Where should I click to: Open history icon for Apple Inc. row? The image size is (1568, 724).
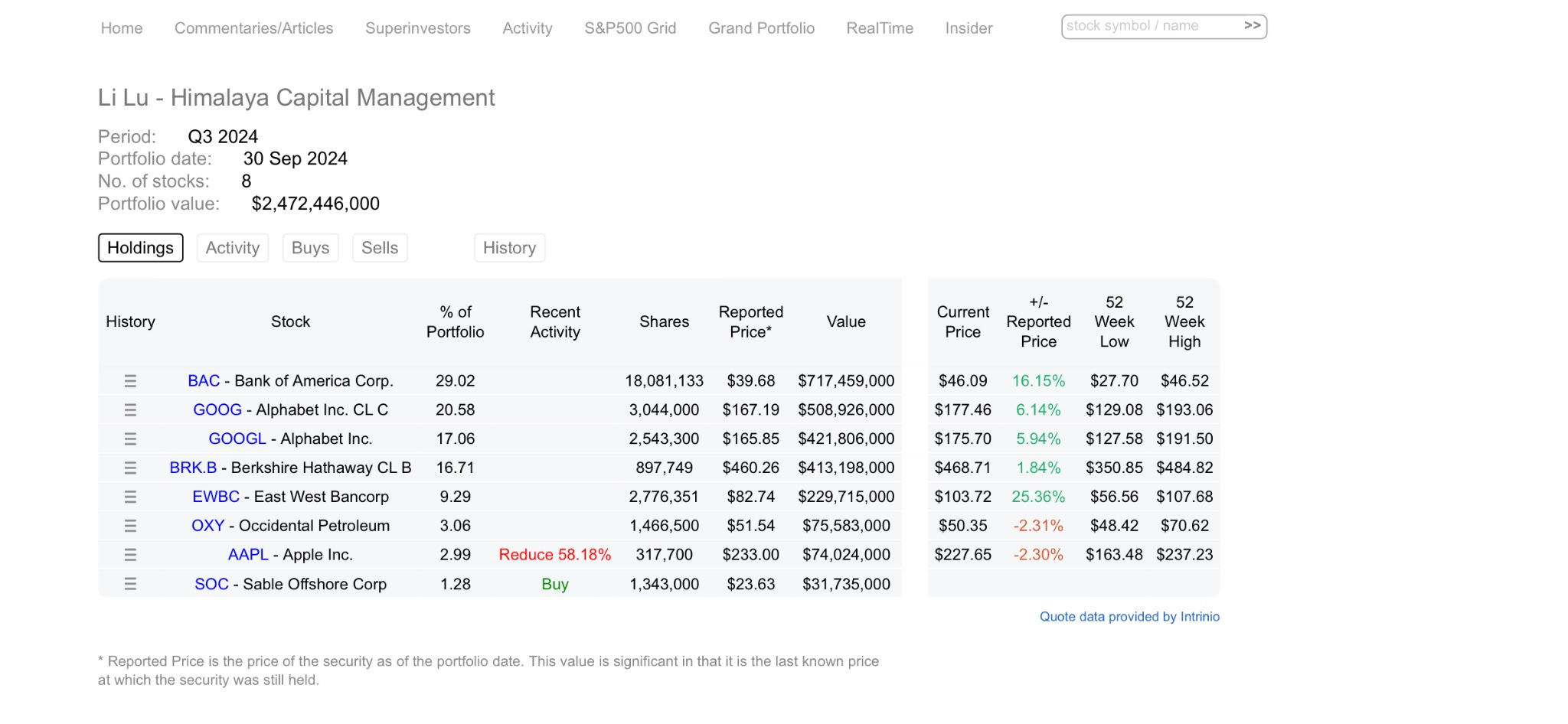click(x=130, y=555)
